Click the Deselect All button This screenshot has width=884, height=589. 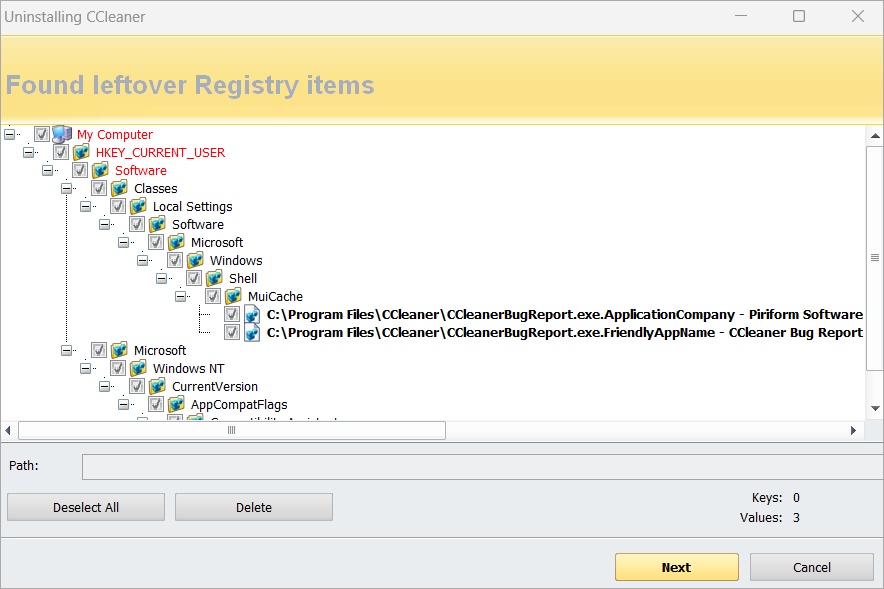click(86, 507)
